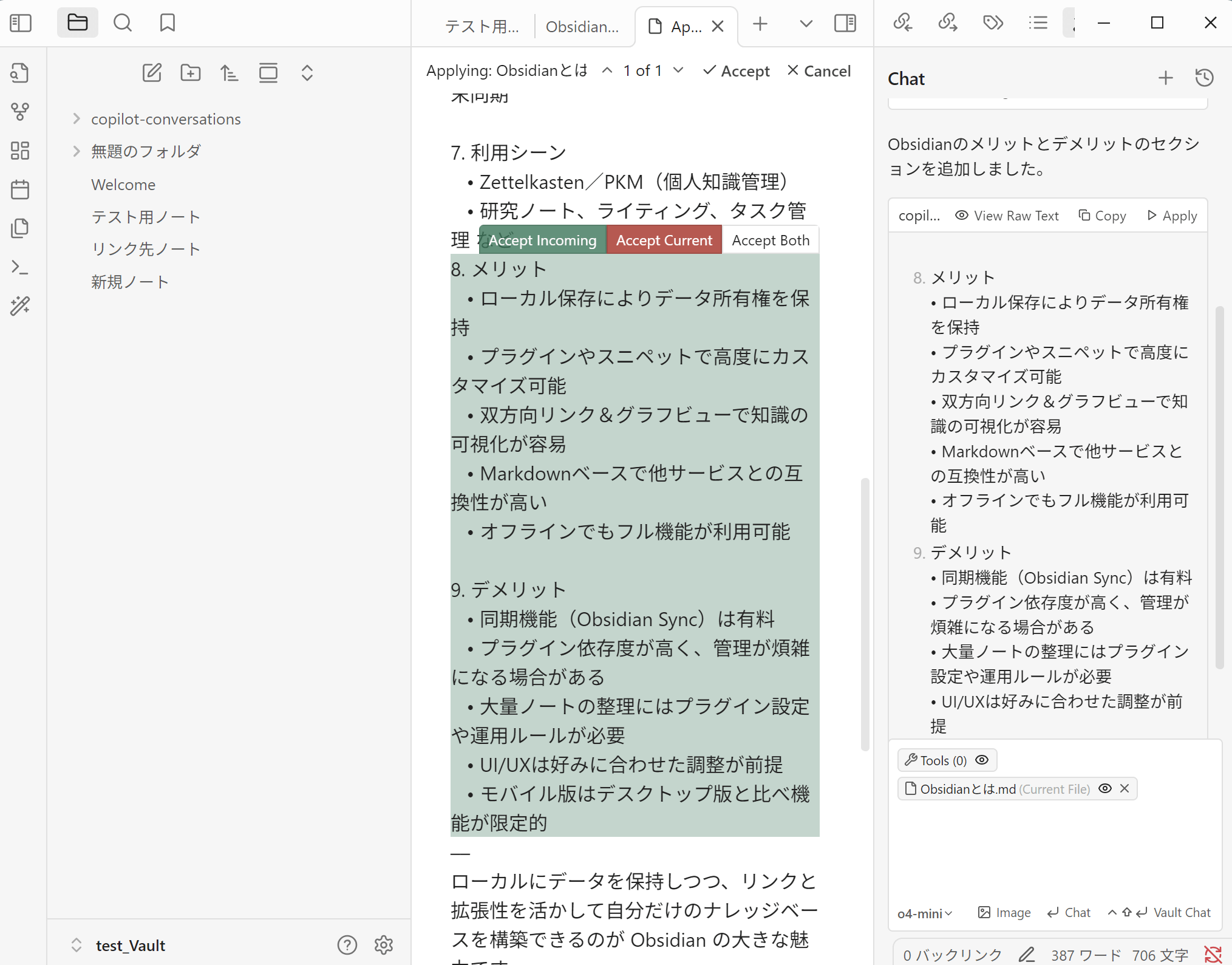Open the bookmarks panel
The width and height of the screenshot is (1232, 965).
(x=168, y=23)
